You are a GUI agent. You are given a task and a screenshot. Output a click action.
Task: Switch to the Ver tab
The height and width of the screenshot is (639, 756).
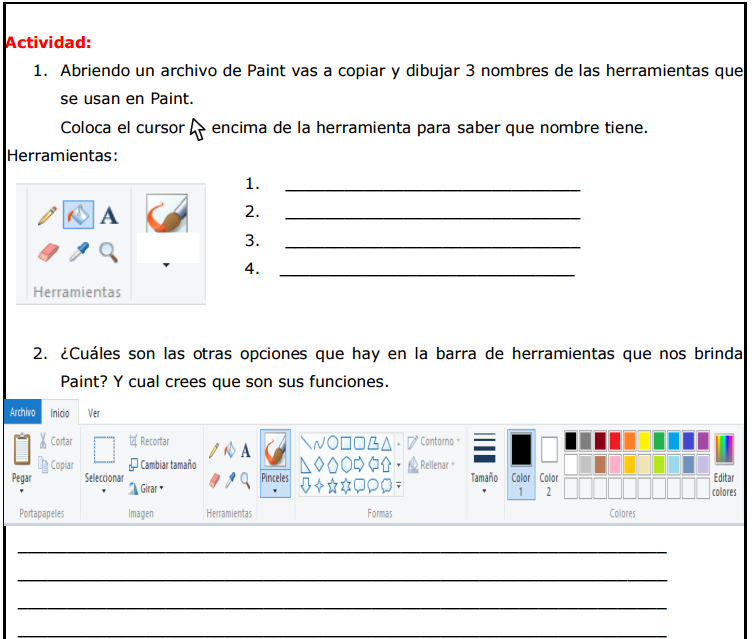94,413
